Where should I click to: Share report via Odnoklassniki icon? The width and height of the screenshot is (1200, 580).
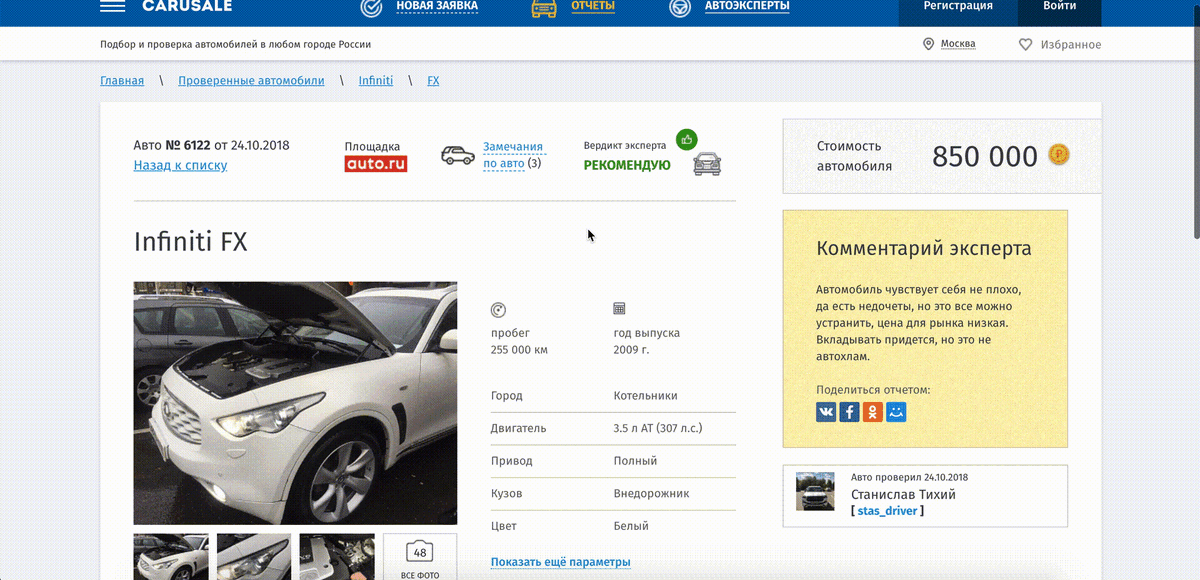coord(873,411)
